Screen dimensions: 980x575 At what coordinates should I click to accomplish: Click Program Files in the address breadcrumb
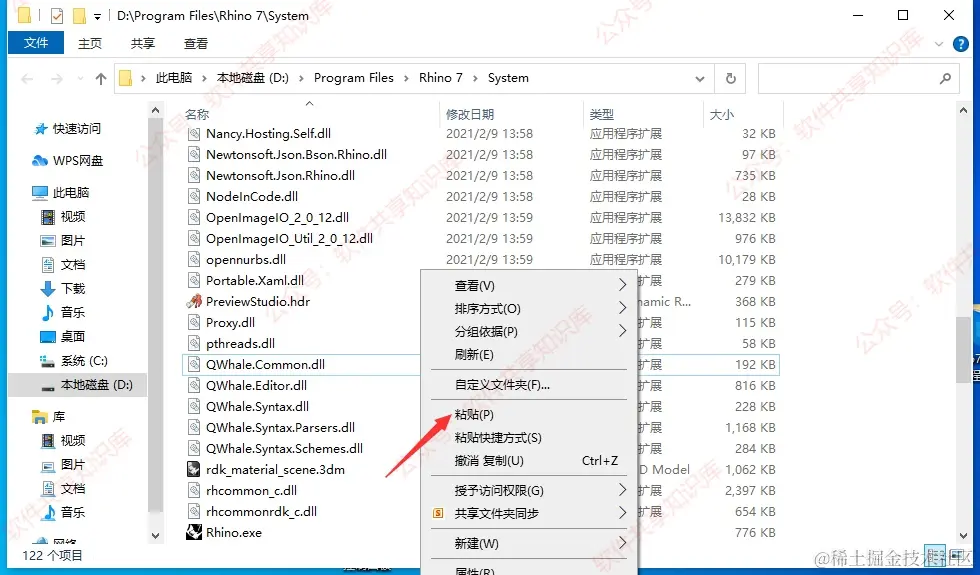tap(354, 78)
